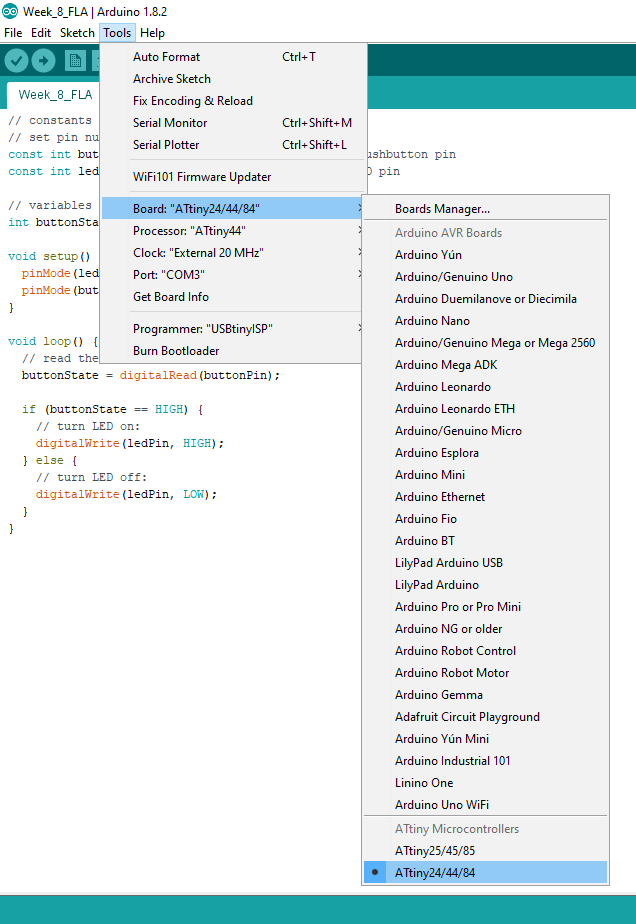Click the Arduino logo in title bar
The image size is (636, 924).
pos(10,11)
